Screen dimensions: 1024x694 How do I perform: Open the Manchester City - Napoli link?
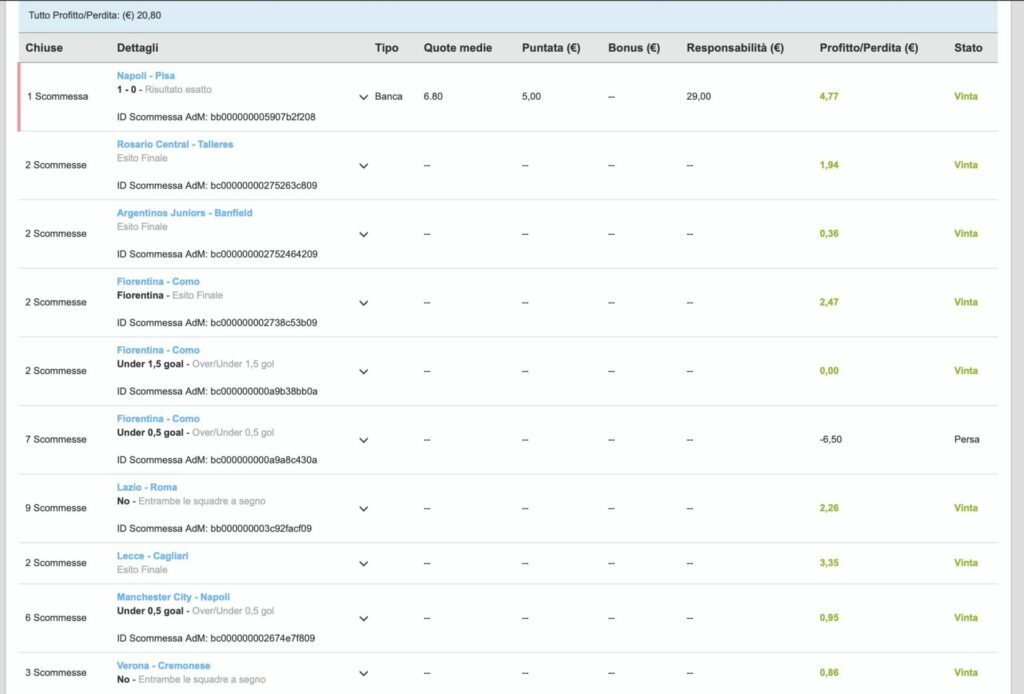173,597
